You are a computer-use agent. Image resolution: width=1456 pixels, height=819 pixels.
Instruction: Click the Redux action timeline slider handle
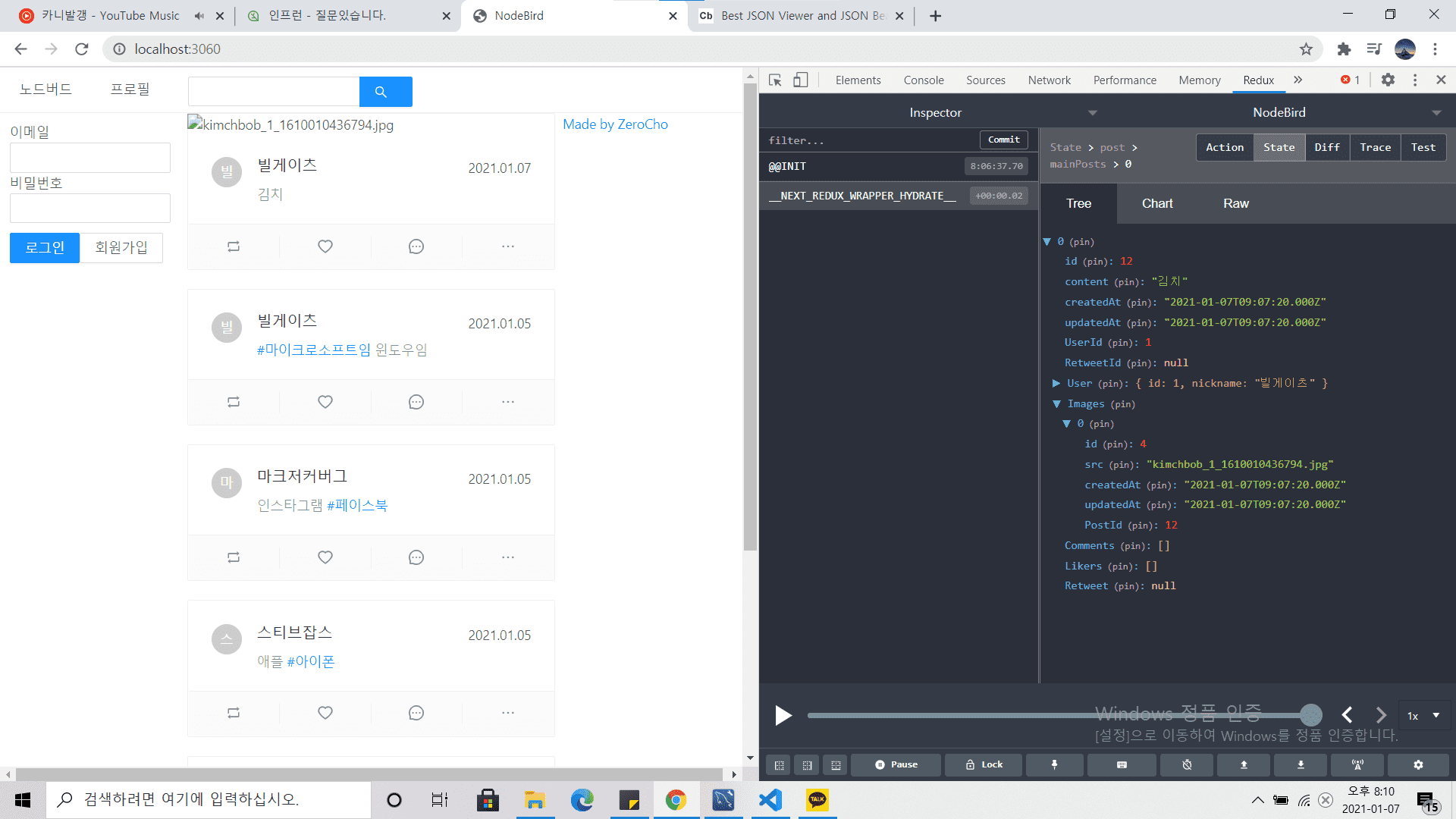[1310, 714]
